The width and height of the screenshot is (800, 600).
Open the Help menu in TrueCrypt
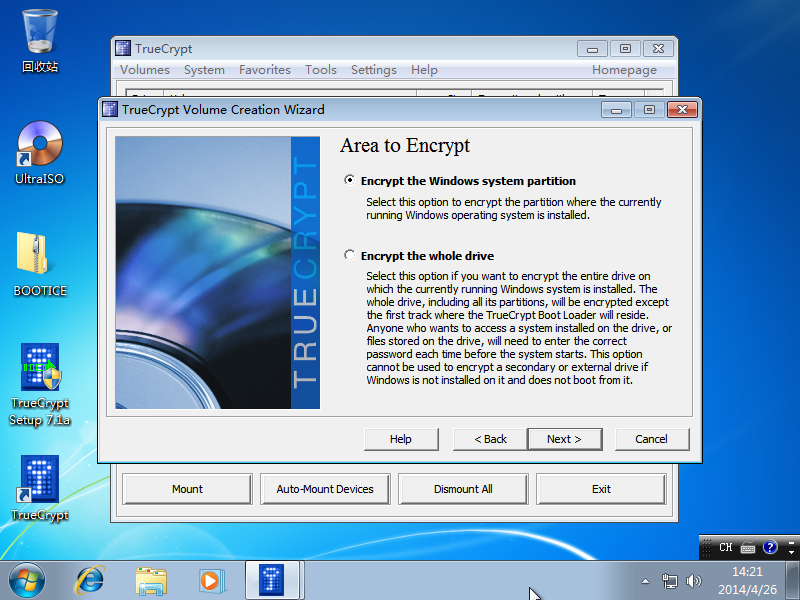[424, 70]
